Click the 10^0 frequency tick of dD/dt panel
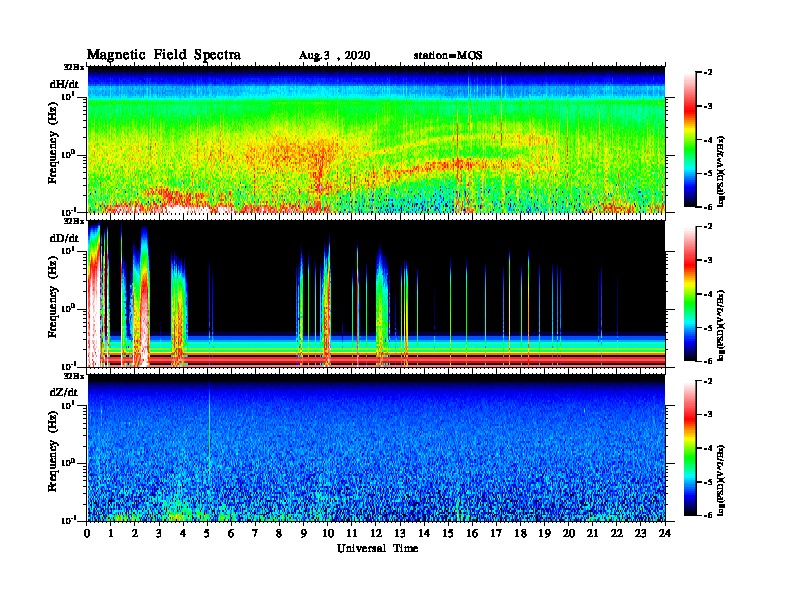792x612 pixels. tap(68, 308)
